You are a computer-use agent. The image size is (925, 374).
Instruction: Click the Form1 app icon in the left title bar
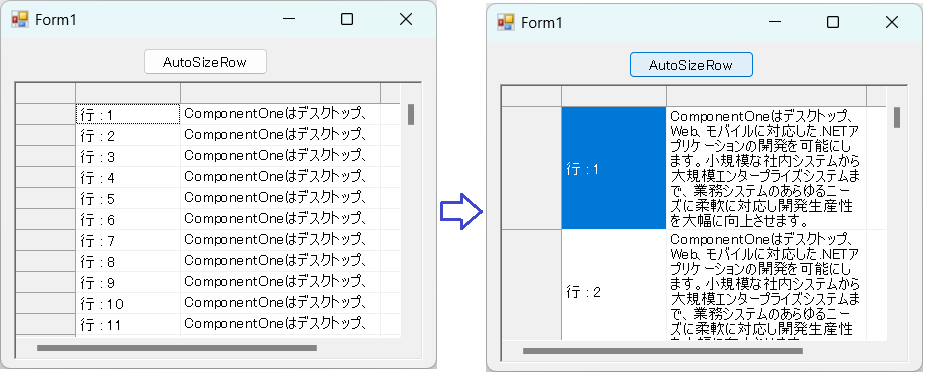click(x=19, y=19)
